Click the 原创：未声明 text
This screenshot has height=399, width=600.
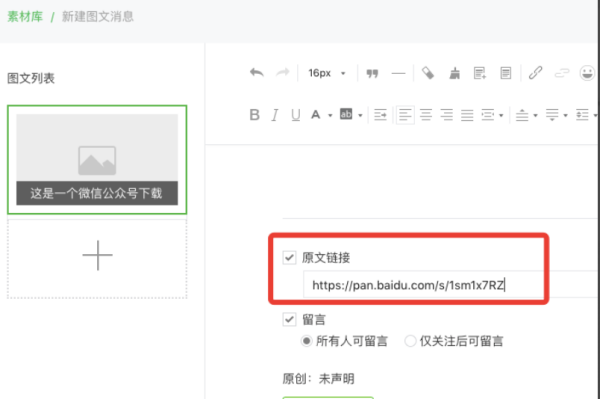(x=318, y=378)
